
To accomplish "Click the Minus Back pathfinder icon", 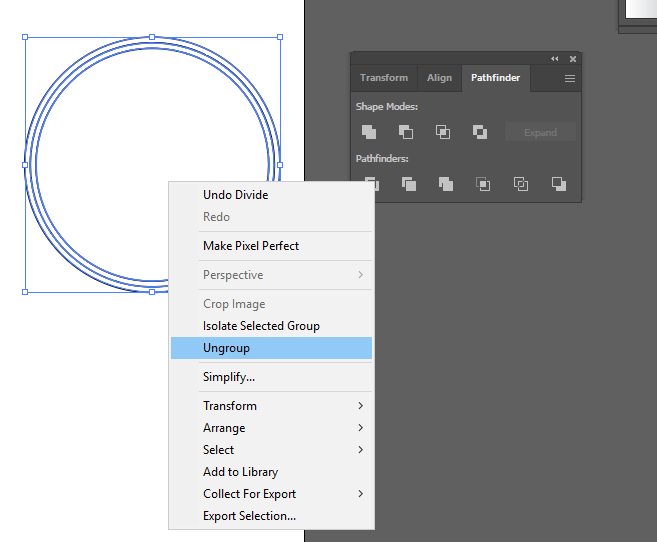I will click(558, 184).
